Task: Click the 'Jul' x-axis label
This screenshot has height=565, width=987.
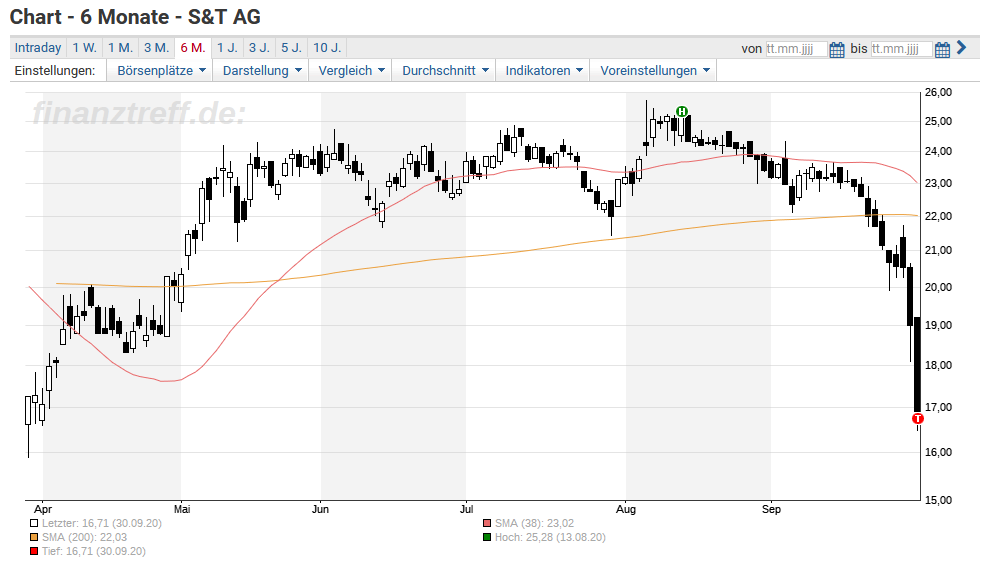Action: (x=466, y=509)
